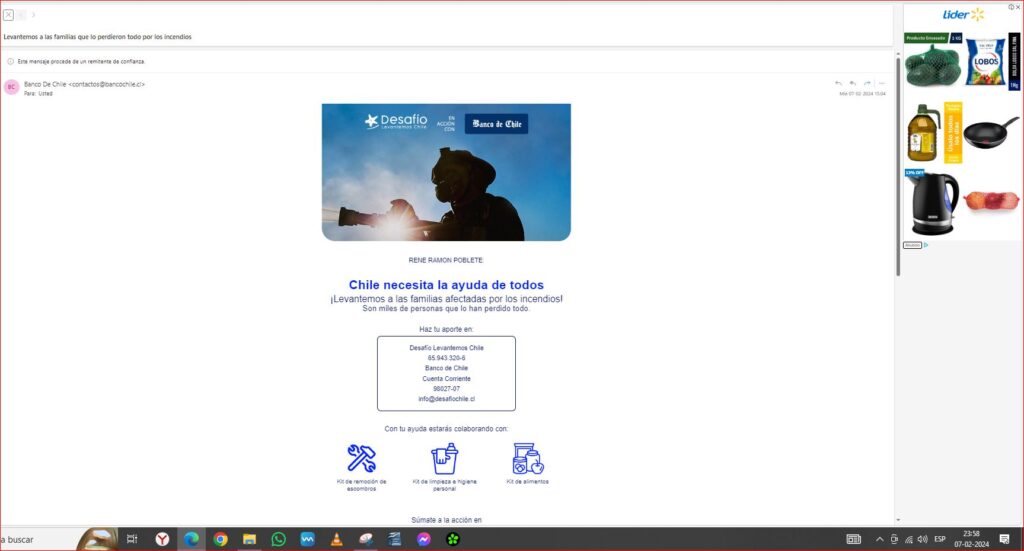Open the olive oil bottle ad
The height and width of the screenshot is (551, 1024).
(922, 133)
